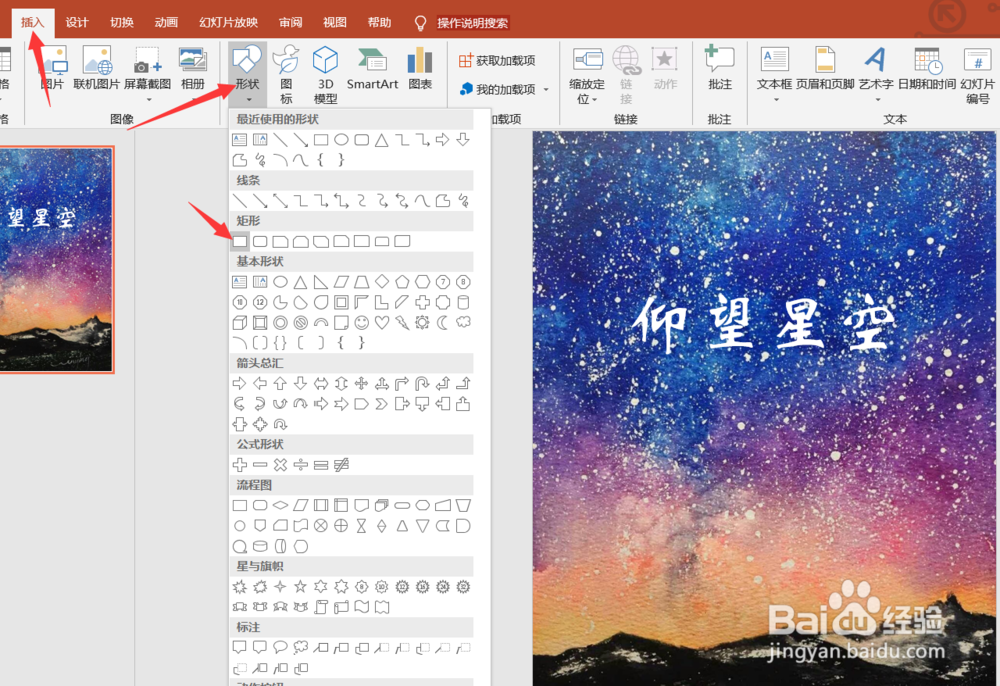Open the 设计 ribbon tab
The height and width of the screenshot is (686, 1000).
(77, 22)
